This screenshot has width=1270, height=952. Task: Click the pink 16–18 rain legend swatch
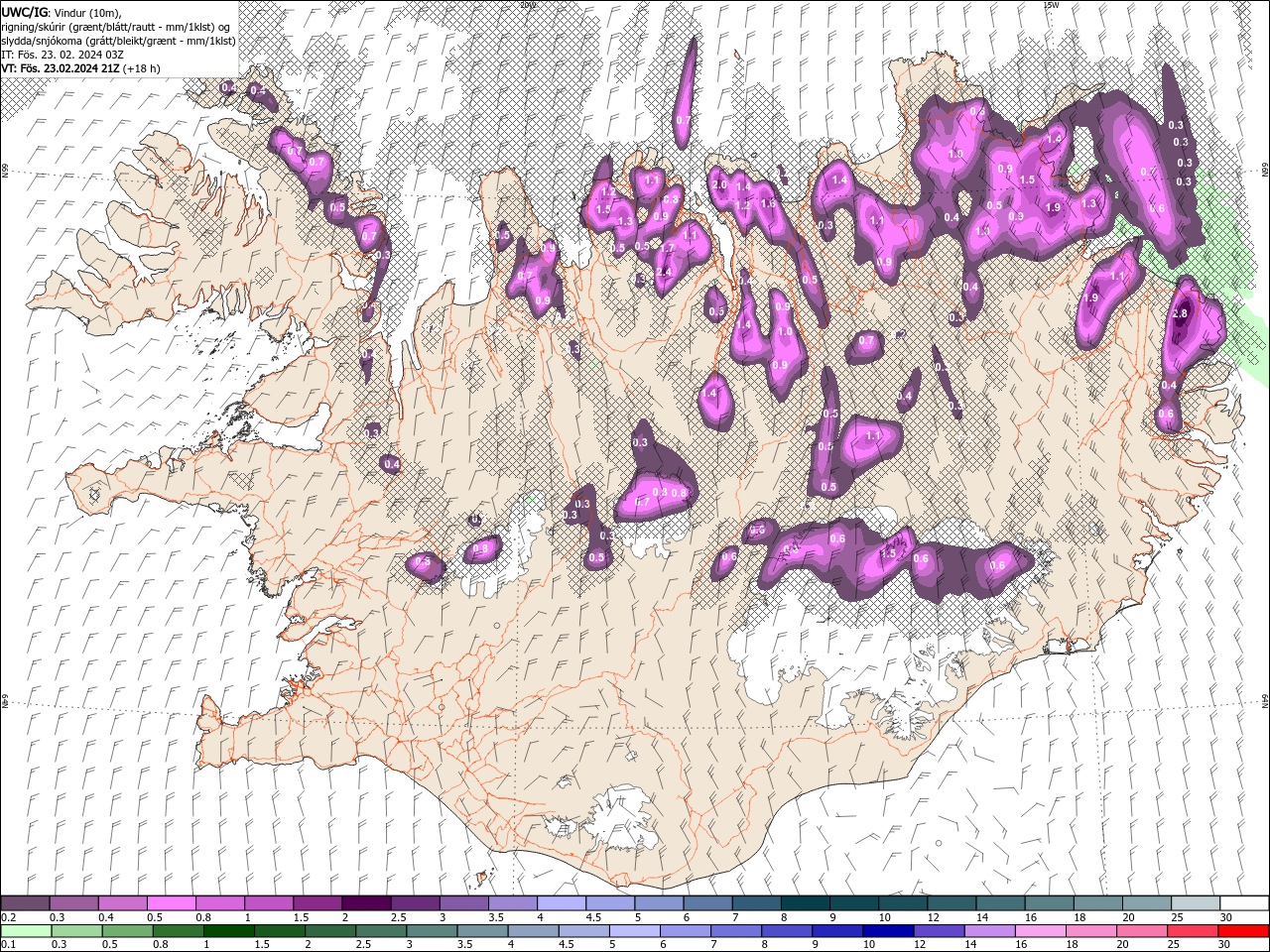pyautogui.click(x=1041, y=931)
